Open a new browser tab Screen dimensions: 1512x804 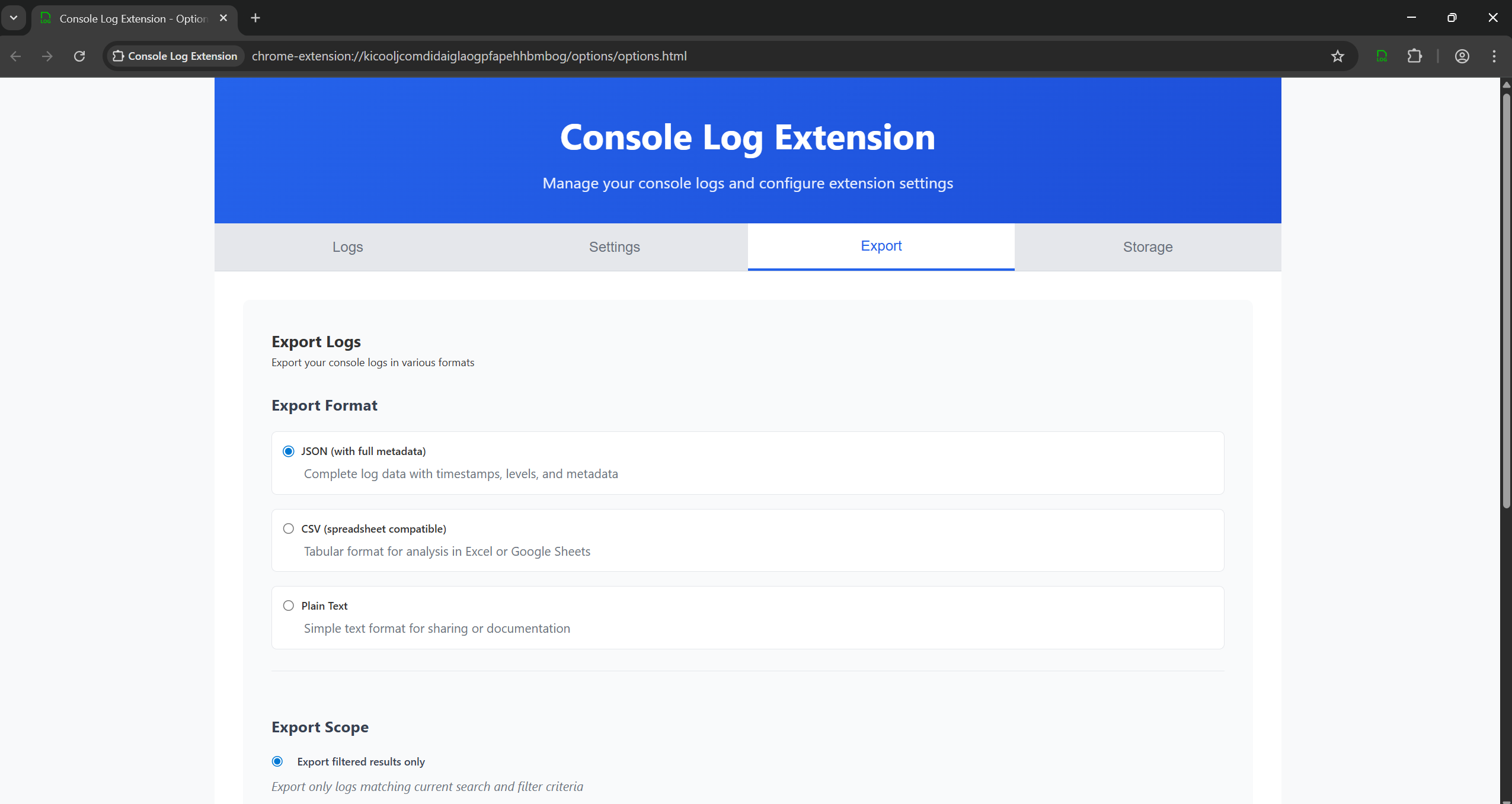[255, 18]
